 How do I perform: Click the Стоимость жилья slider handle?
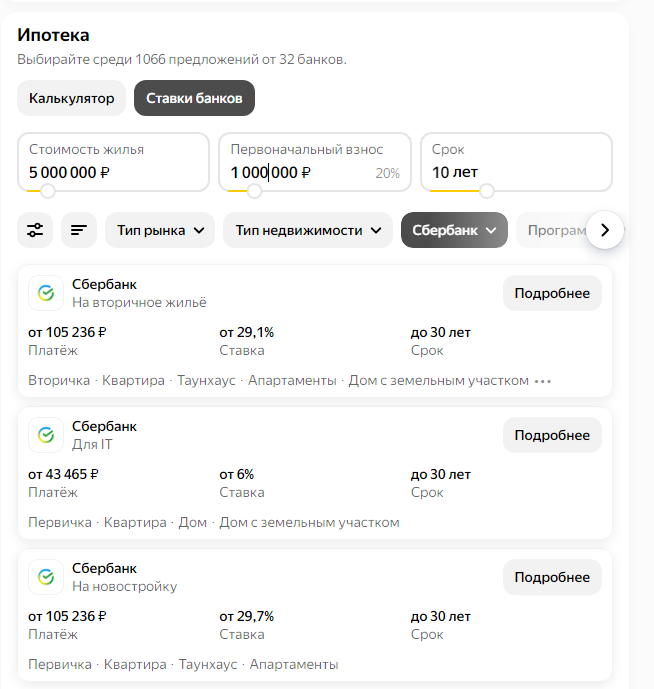[x=47, y=191]
